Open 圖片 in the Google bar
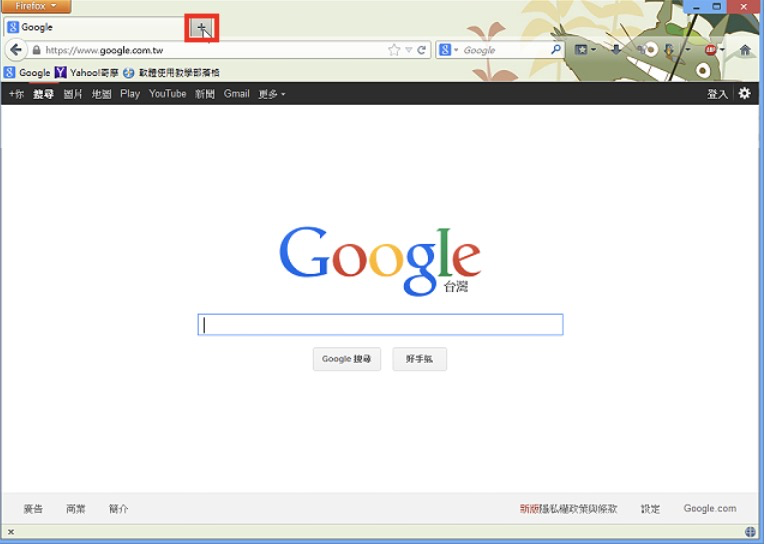 [73, 94]
